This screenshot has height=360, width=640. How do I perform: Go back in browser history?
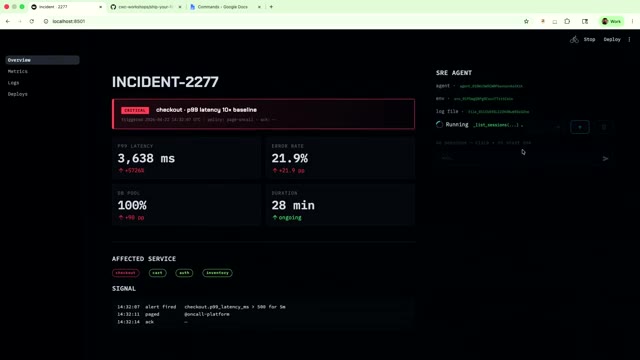8,21
